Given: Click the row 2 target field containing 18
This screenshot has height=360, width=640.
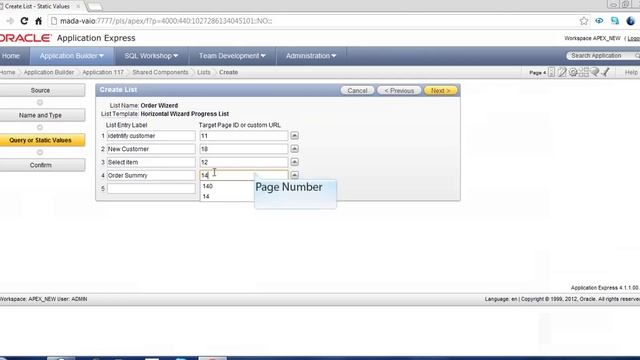Looking at the screenshot, I should click(244, 149).
